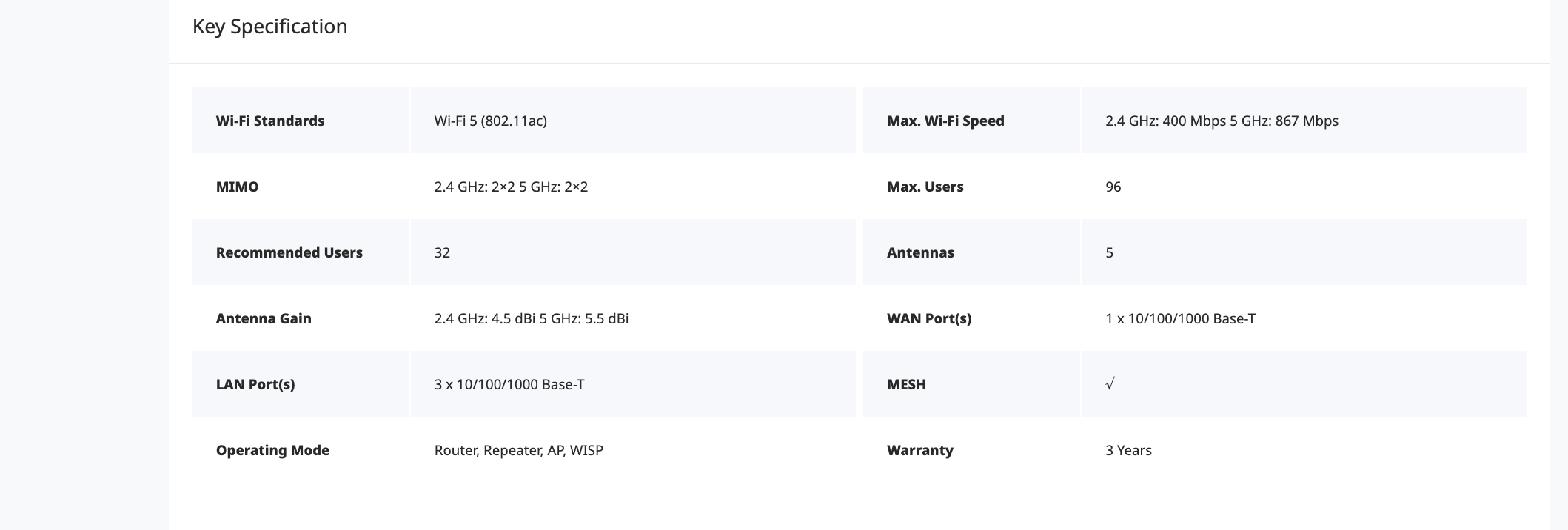The width and height of the screenshot is (1568, 530).
Task: Select the 4.5 dBi and 5.5 dBi gain value
Action: 531,318
